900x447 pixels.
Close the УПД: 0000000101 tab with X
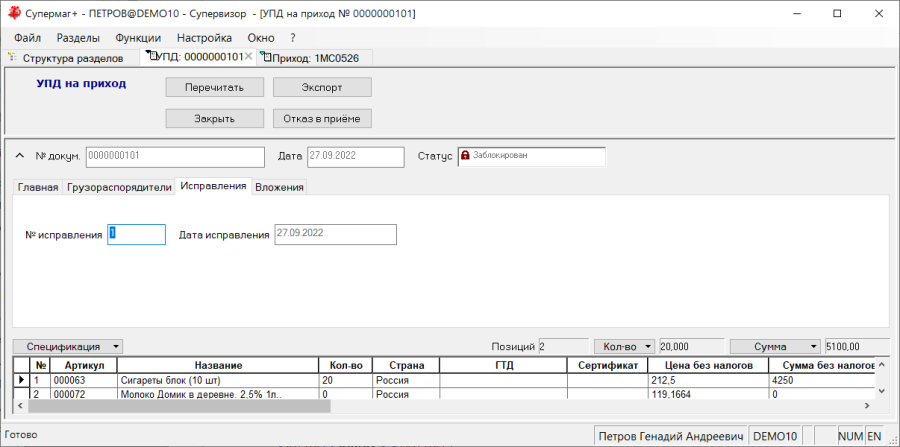click(x=248, y=57)
